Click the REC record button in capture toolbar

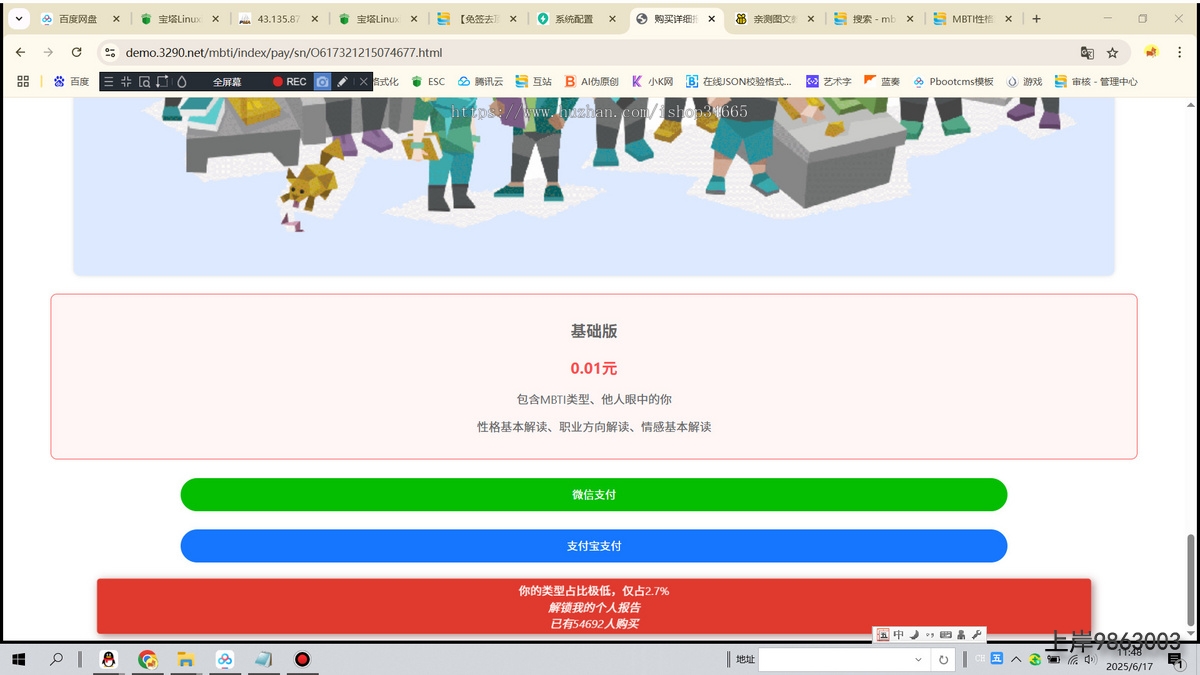290,82
